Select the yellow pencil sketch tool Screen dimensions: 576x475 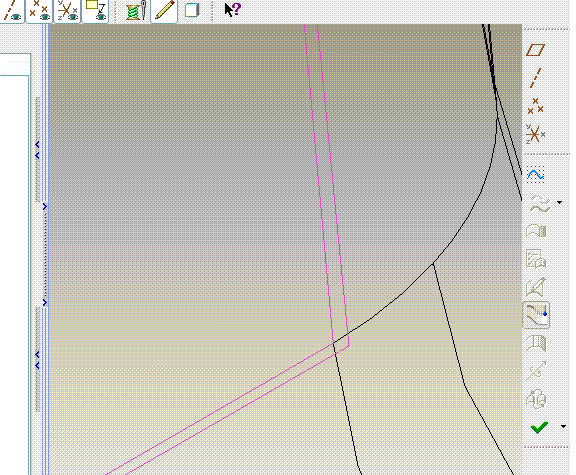point(164,10)
